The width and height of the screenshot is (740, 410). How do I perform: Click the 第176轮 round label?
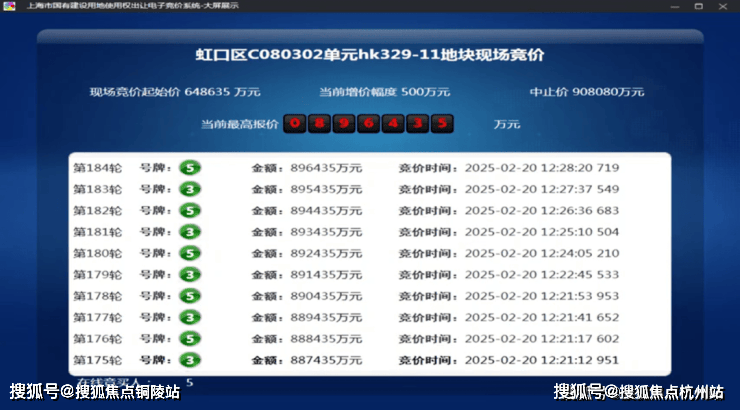97,339
